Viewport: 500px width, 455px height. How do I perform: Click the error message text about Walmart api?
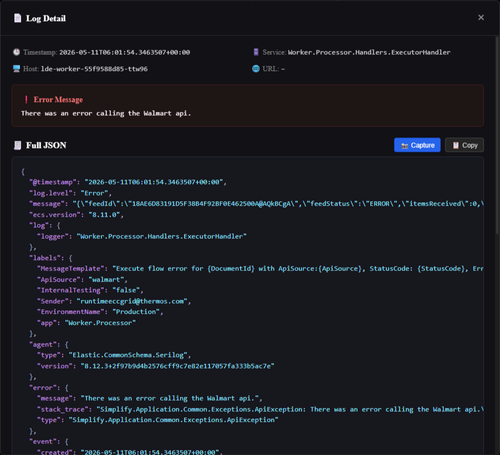(106, 113)
